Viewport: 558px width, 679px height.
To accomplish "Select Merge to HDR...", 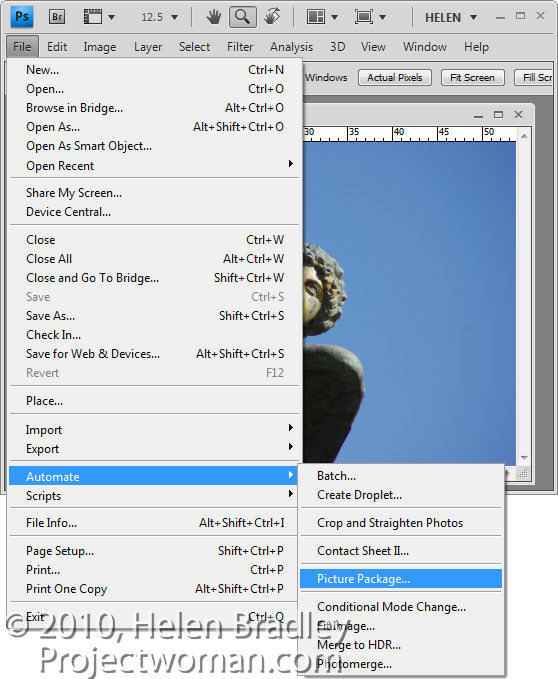I will tap(401, 645).
